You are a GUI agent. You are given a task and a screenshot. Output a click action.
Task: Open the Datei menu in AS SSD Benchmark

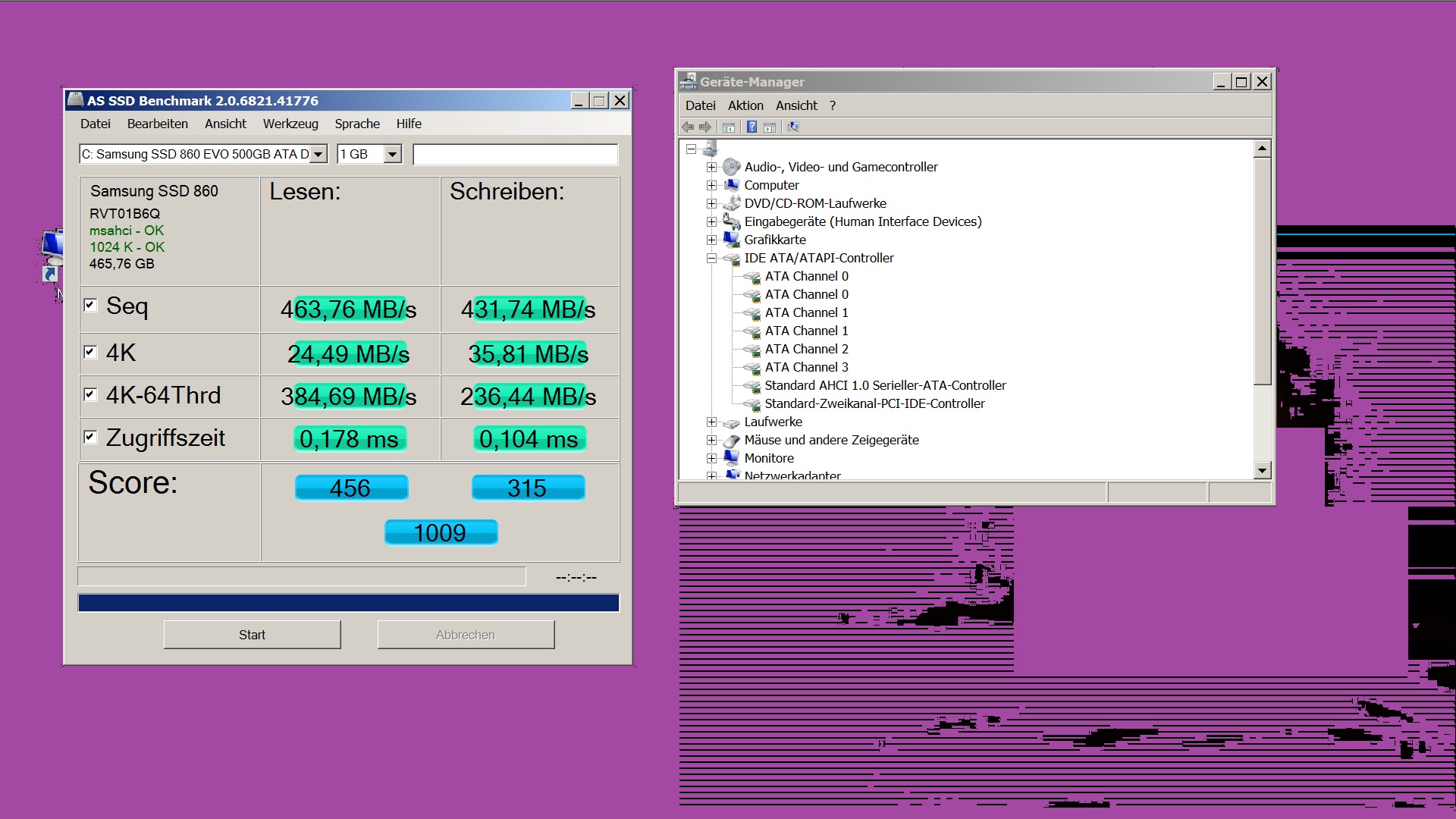click(x=96, y=124)
